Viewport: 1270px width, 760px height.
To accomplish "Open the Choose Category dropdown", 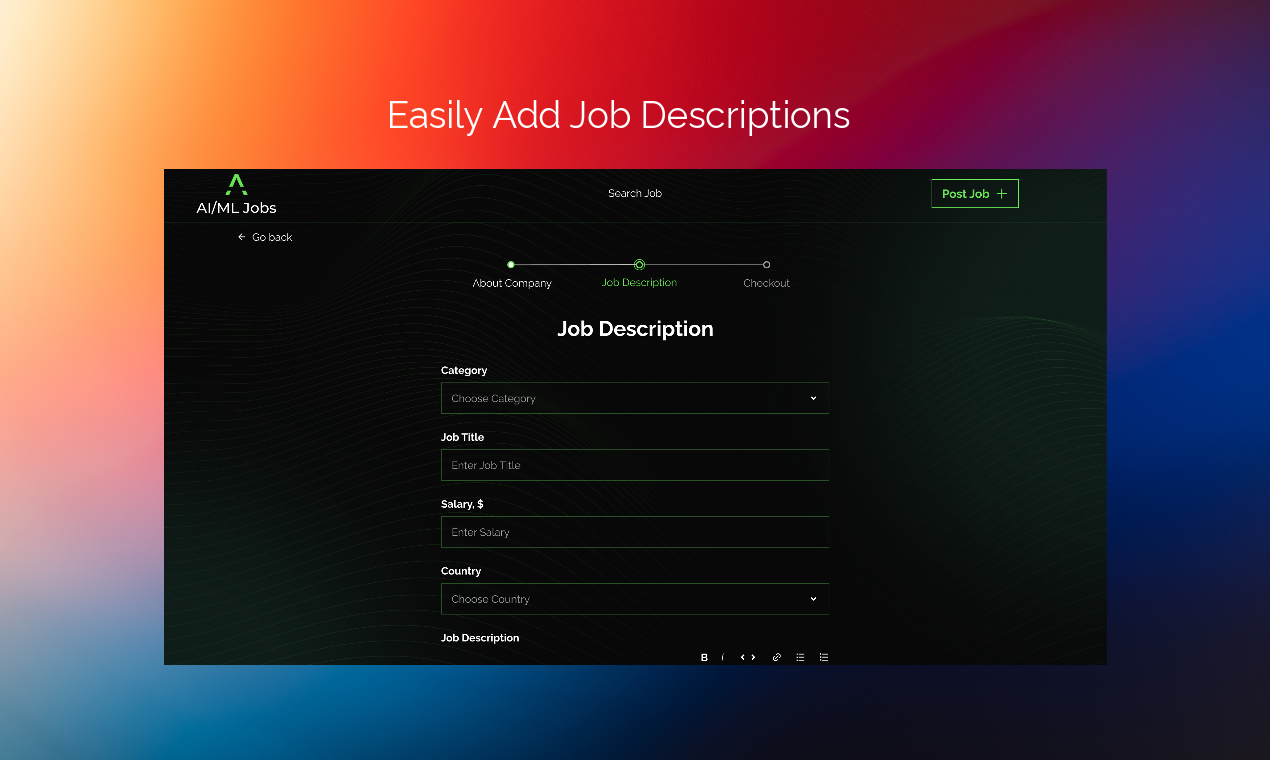I will pyautogui.click(x=635, y=398).
